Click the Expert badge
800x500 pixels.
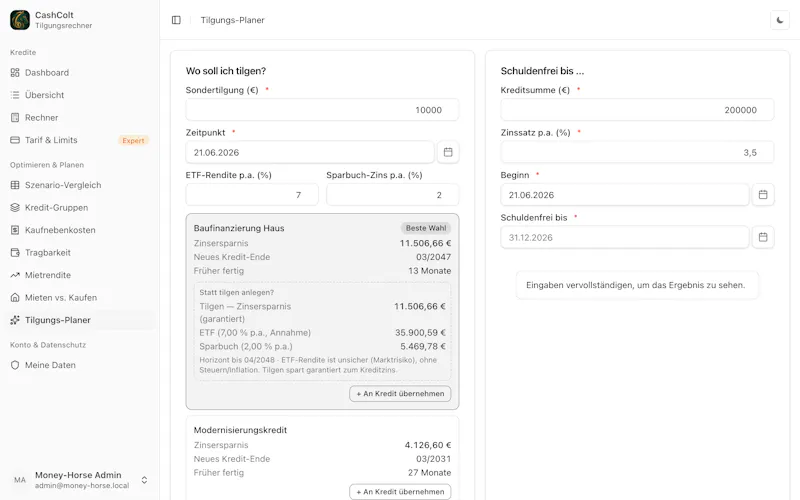click(x=133, y=140)
